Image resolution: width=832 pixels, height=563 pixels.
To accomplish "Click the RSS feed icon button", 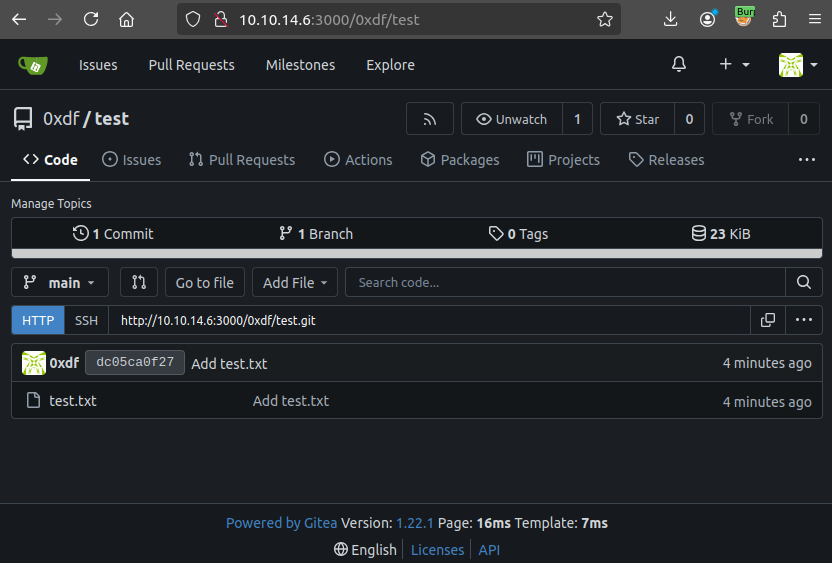I will coord(430,119).
